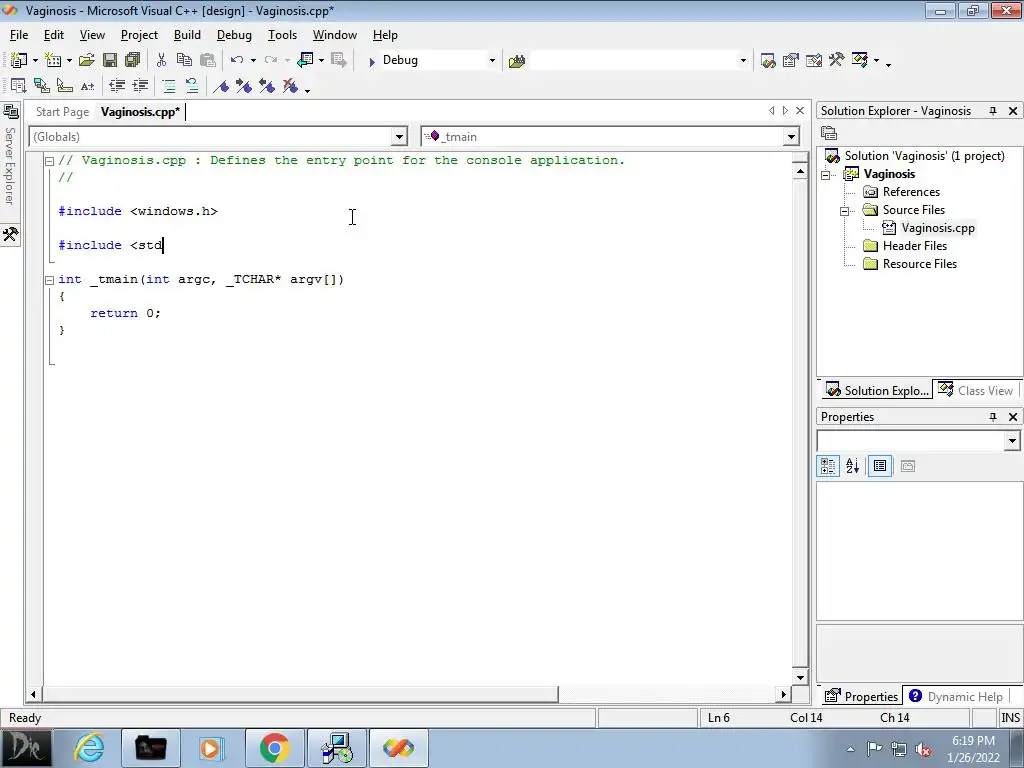Click the Display Word Completion icon

tap(88, 86)
